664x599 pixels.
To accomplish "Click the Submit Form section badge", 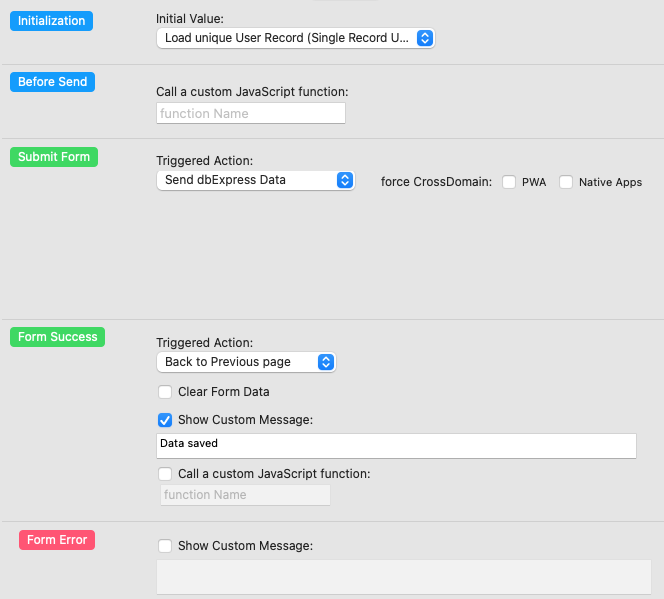I will click(54, 157).
